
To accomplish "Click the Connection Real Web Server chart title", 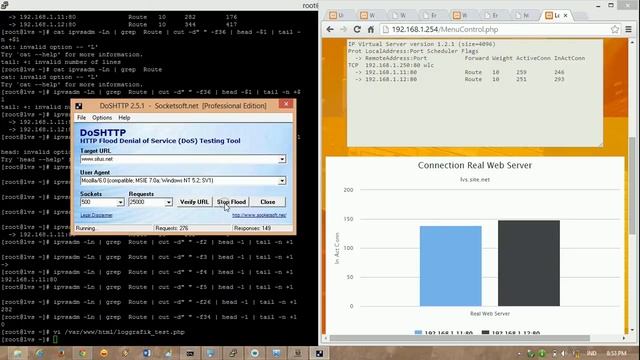I will [x=475, y=165].
